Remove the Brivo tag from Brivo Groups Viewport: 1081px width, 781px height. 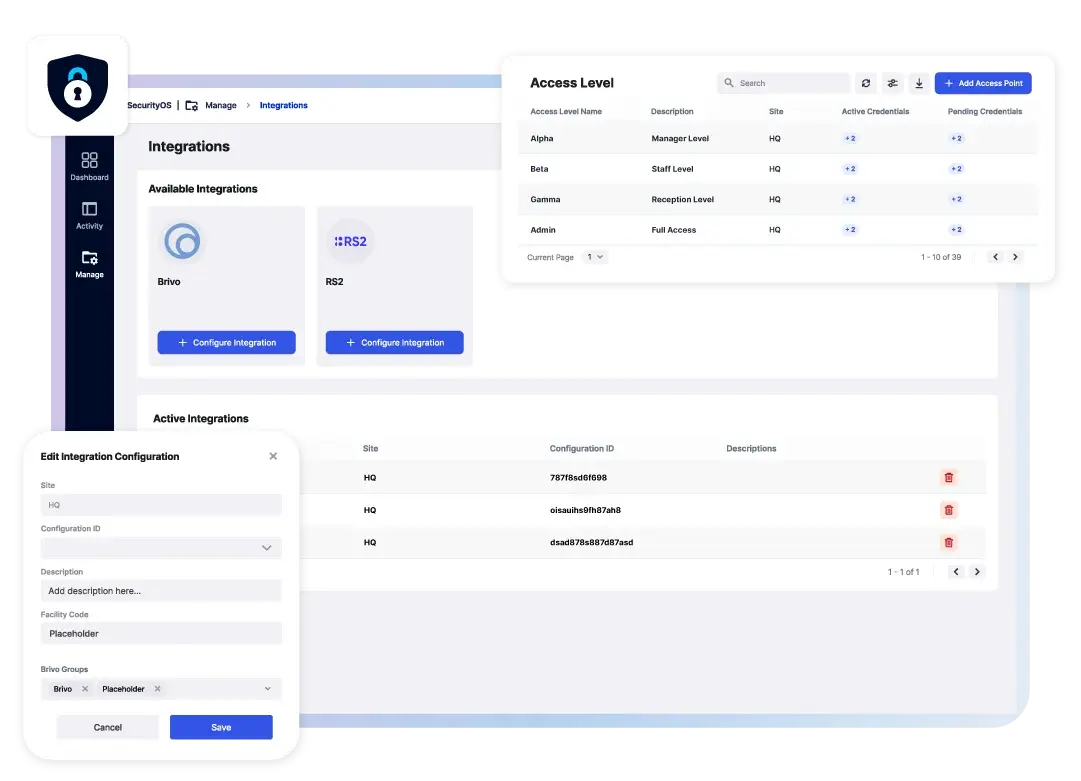(x=85, y=689)
